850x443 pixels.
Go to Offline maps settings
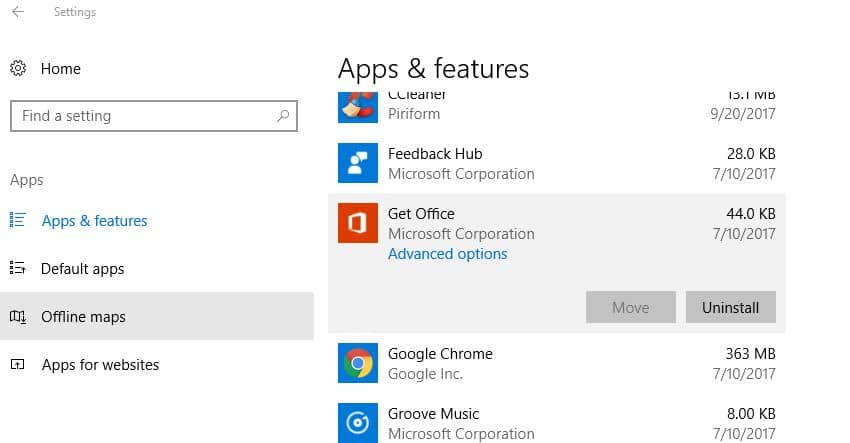coord(83,317)
